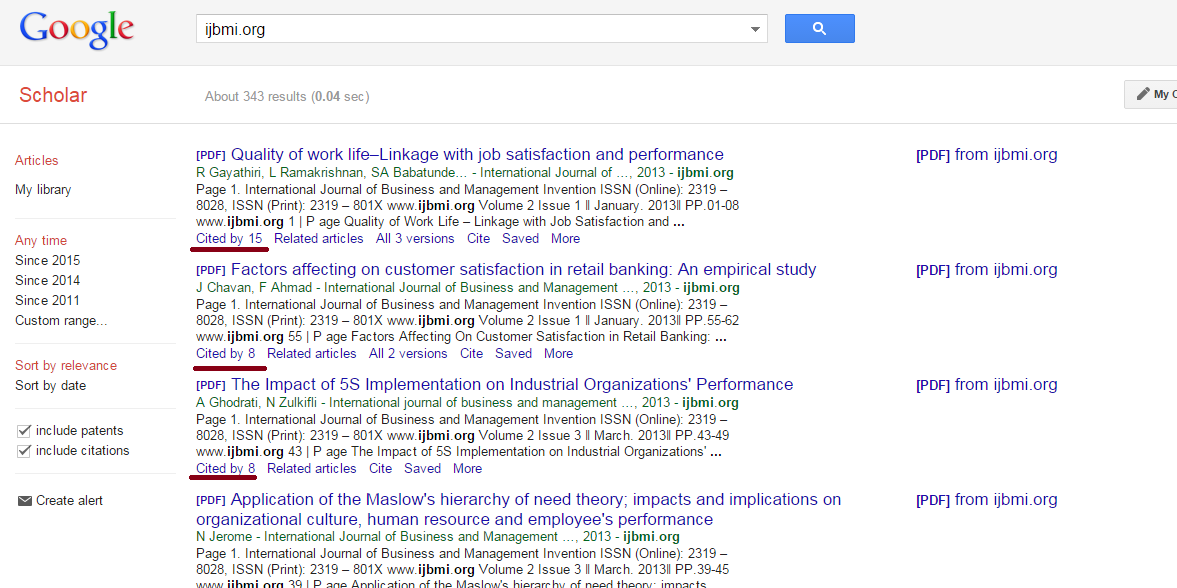
Task: Open the search box dropdown arrow
Action: pos(755,29)
